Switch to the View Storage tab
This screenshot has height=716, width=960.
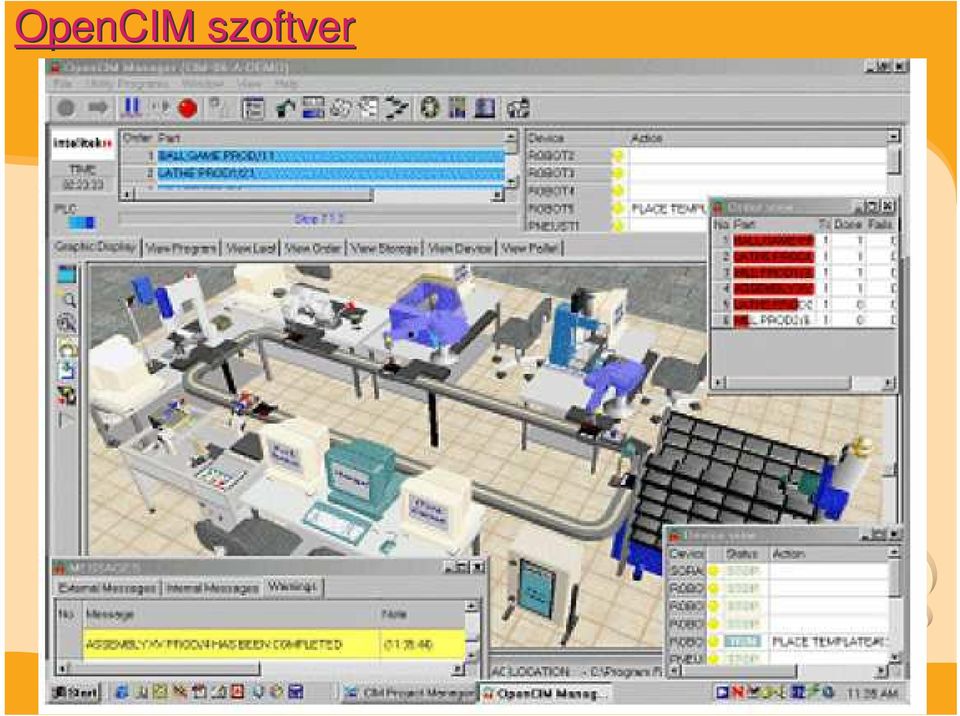(x=384, y=248)
